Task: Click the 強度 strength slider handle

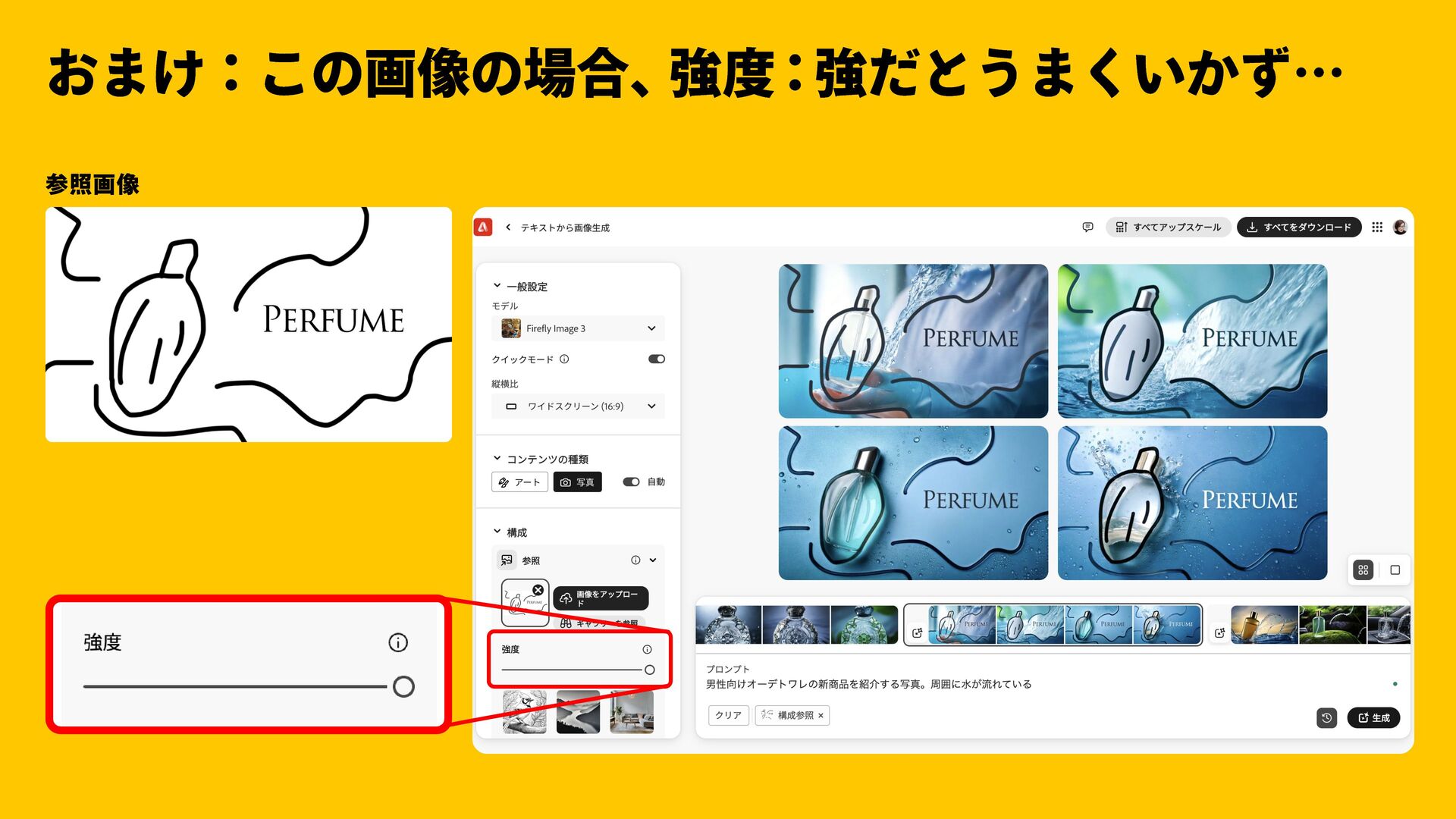Action: coord(649,670)
